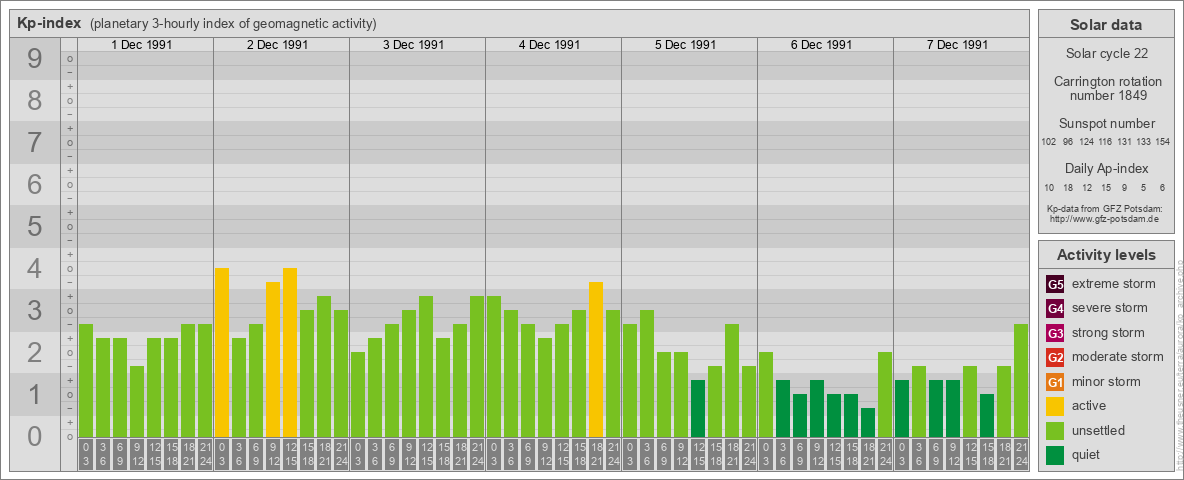The width and height of the screenshot is (1184, 480).
Task: Click the 'Sunspot number' label
Action: click(x=1106, y=124)
